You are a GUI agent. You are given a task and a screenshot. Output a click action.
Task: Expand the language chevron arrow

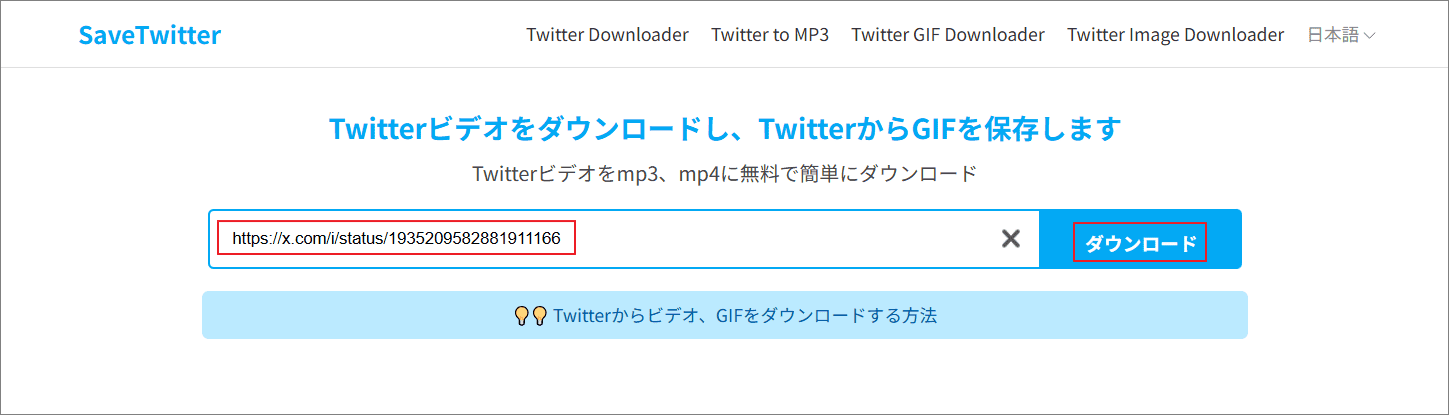[1370, 36]
